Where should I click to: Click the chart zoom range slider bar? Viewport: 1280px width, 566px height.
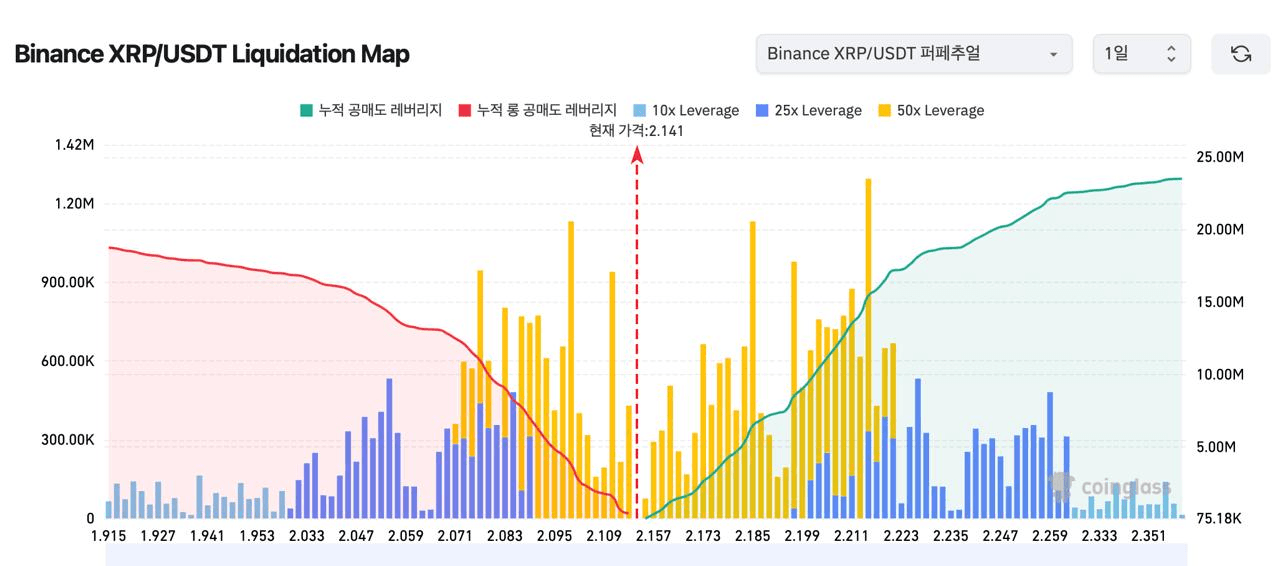646,555
